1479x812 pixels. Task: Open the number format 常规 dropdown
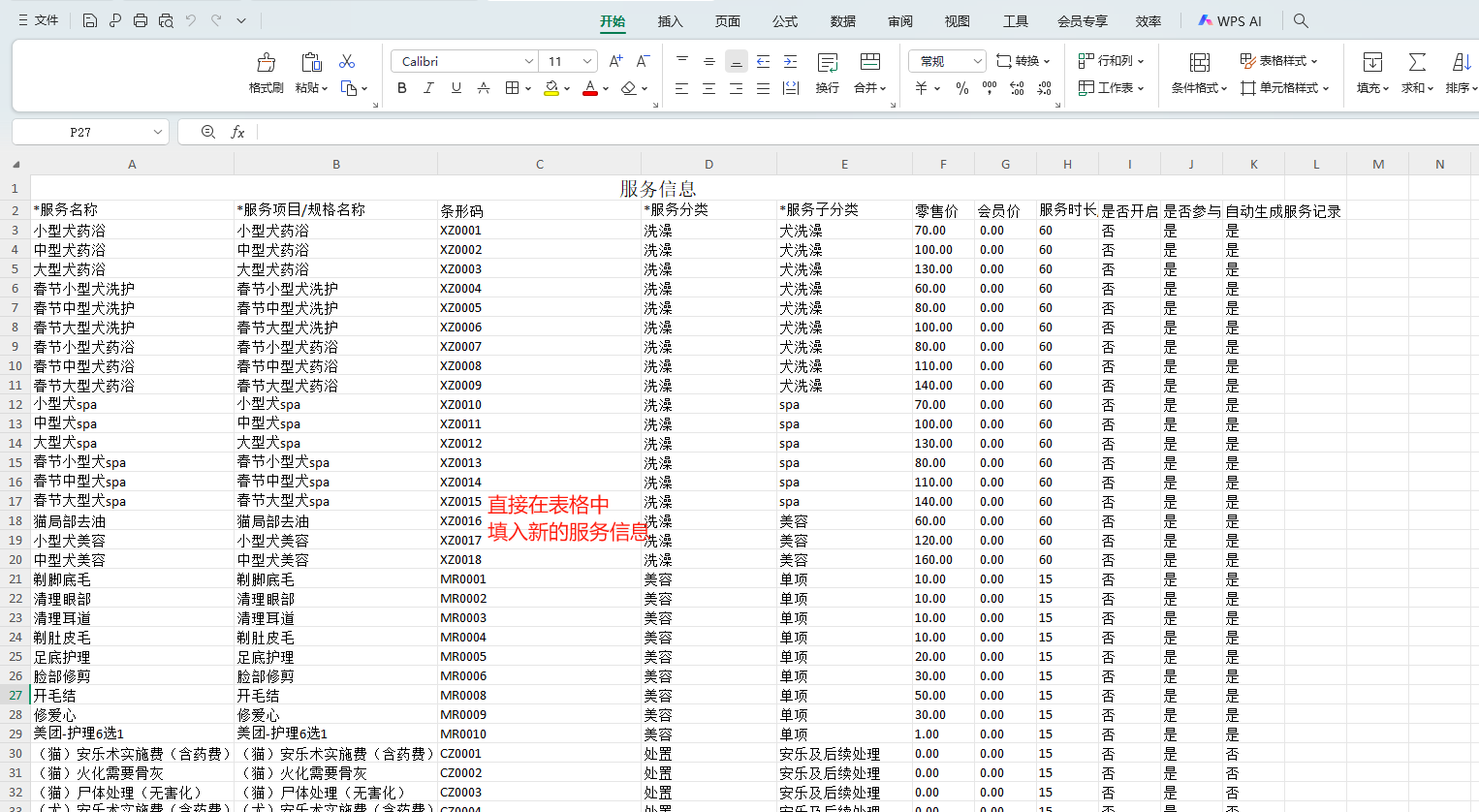[x=977, y=61]
